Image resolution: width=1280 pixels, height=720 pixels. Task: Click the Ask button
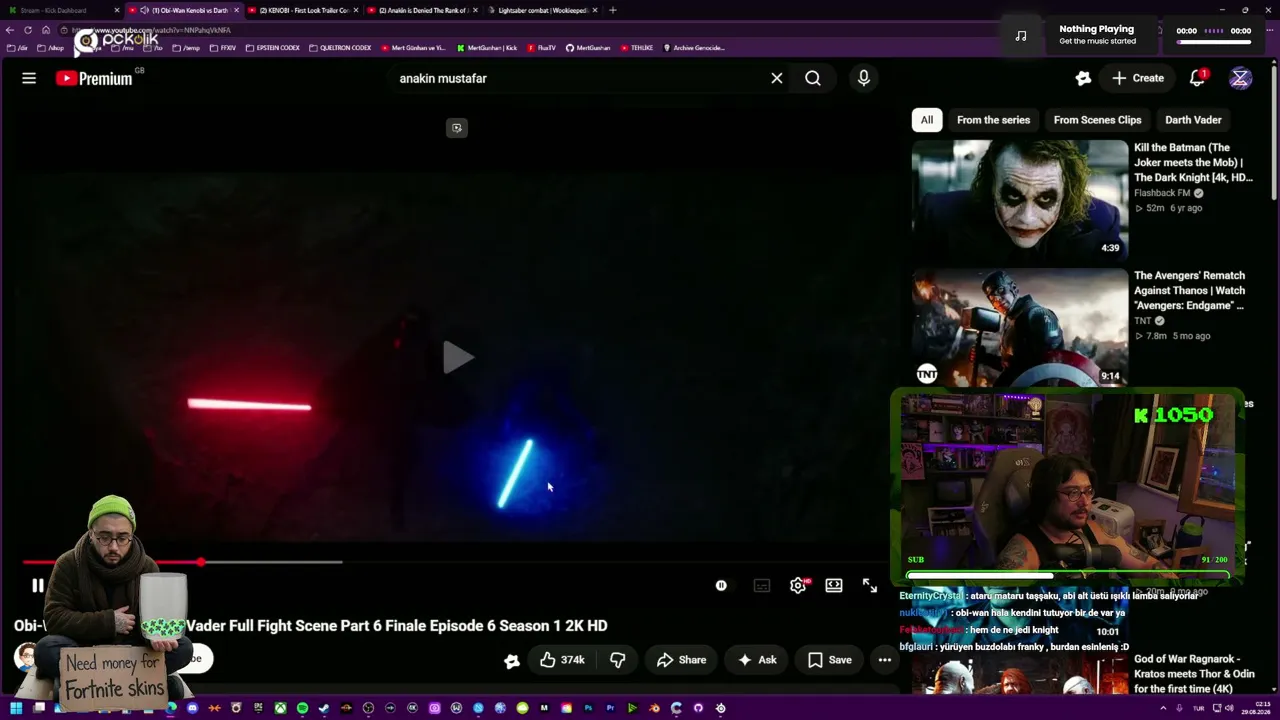click(757, 660)
